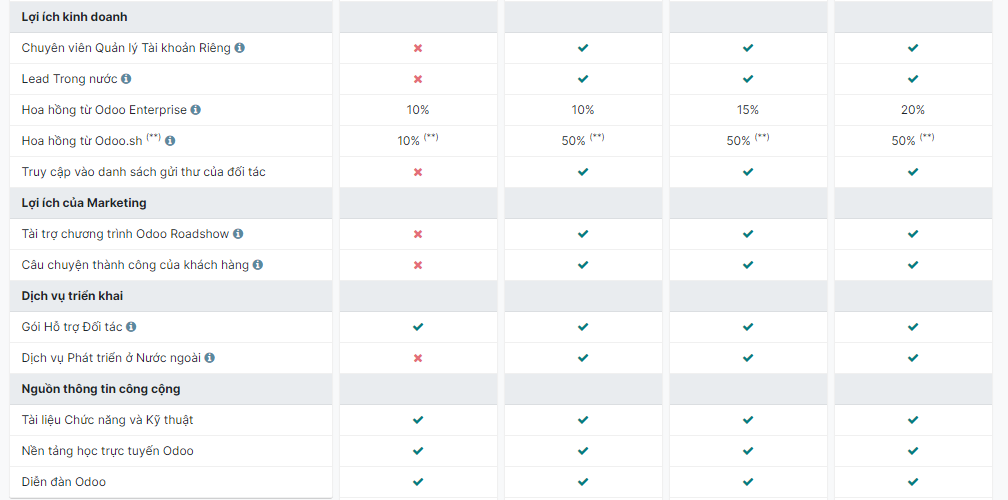Click the Lợi ích kinh doanh section header
1008x500 pixels.
pos(75,17)
